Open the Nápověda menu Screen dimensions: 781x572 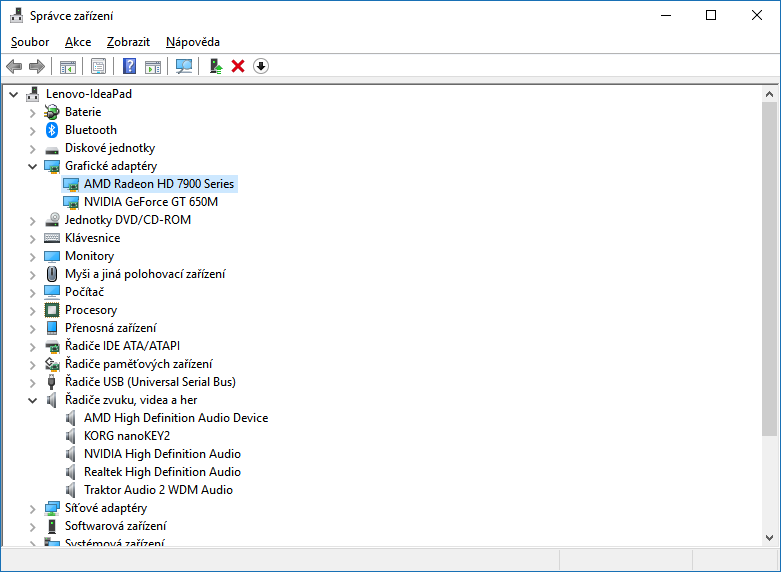pyautogui.click(x=193, y=42)
